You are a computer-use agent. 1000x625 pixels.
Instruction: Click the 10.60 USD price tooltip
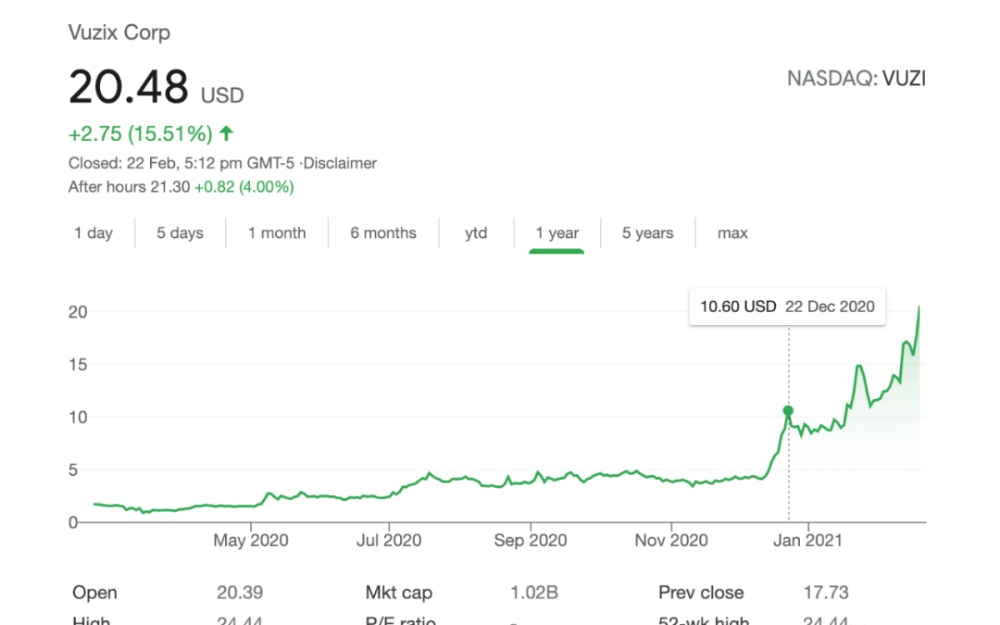coord(787,307)
